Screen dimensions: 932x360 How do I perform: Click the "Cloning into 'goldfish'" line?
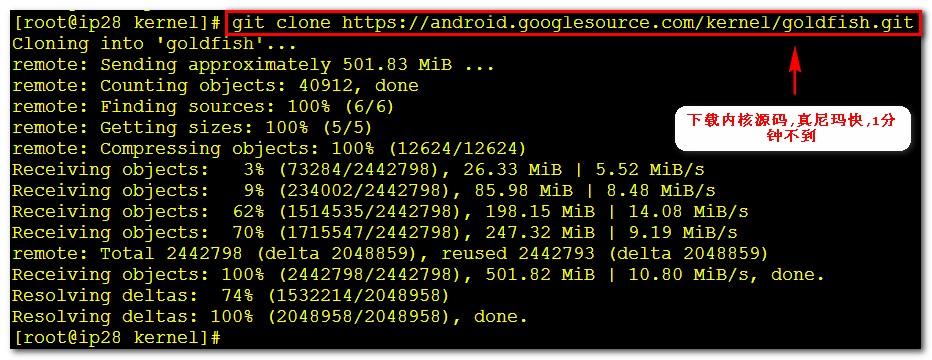pyautogui.click(x=154, y=44)
